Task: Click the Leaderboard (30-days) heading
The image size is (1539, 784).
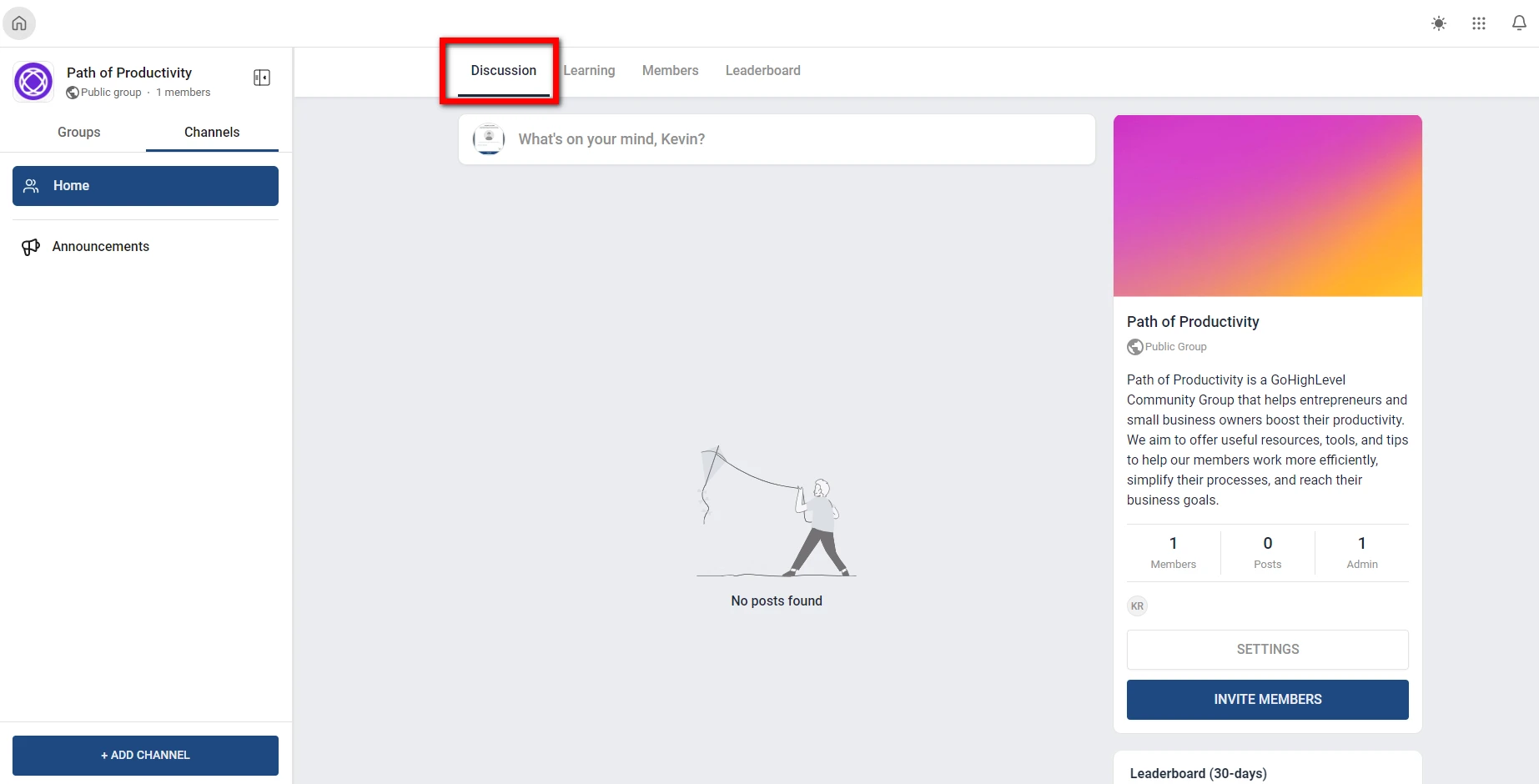Action: [x=1198, y=774]
